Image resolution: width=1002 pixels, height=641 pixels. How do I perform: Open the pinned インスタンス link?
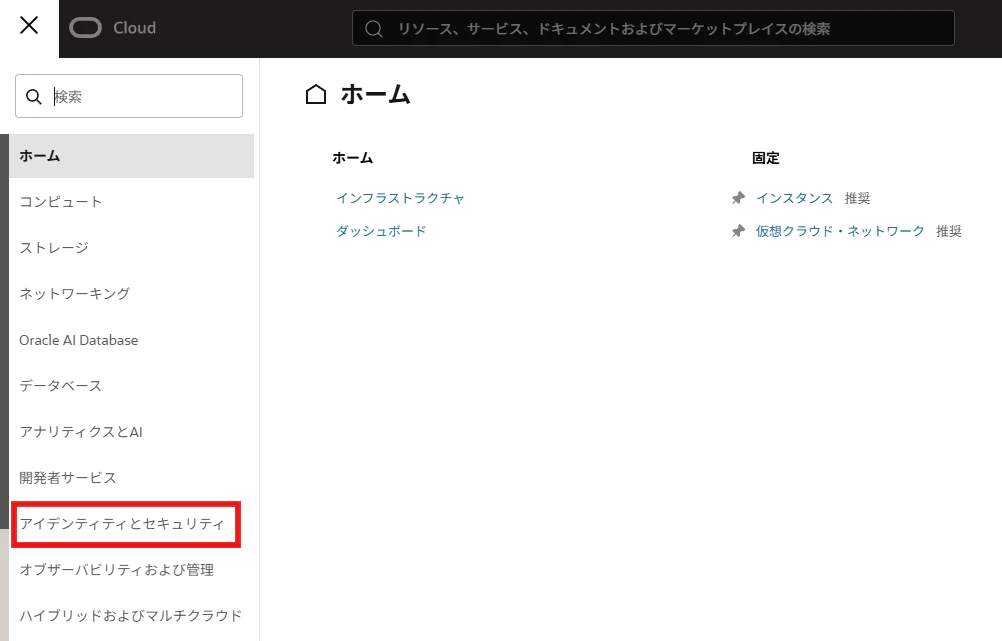point(794,198)
